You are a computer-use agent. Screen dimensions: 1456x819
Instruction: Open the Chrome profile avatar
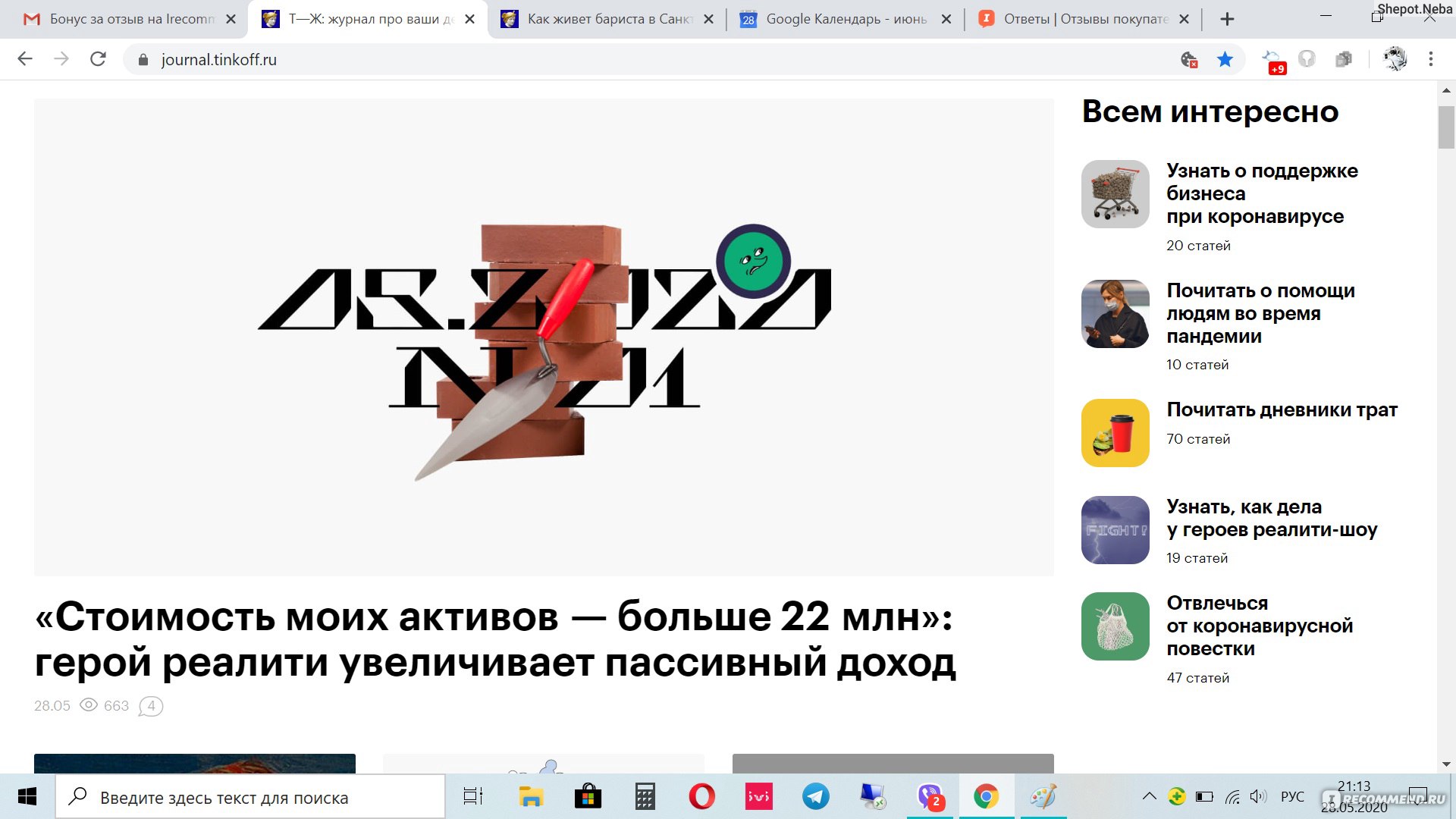1395,59
